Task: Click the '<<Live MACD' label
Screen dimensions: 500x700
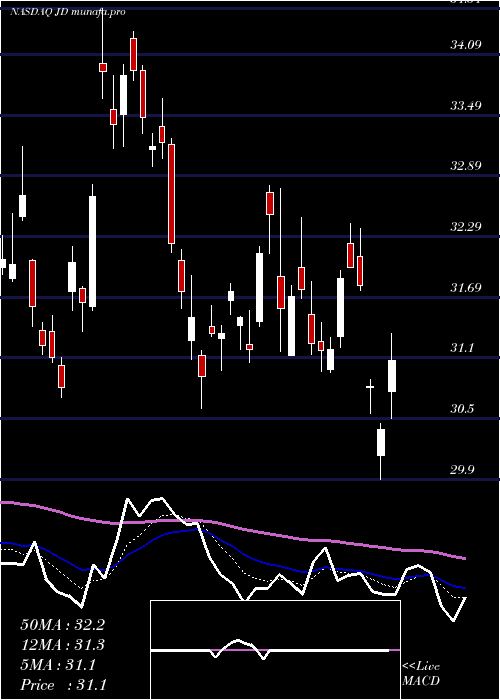Action: pos(421,674)
